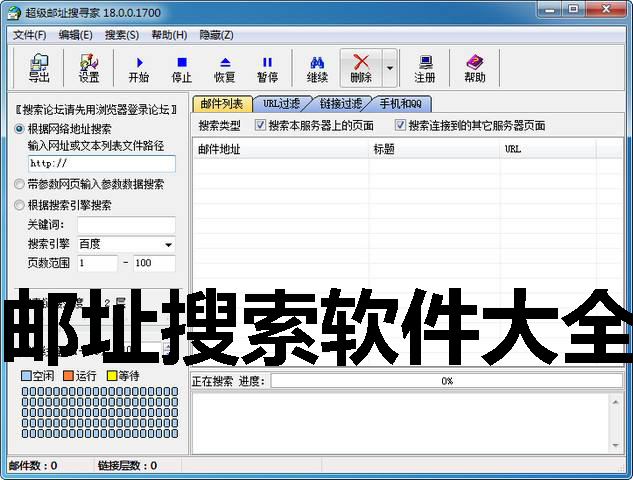Click 邮件数：0 in status bar
Screen dimensions: 633x480
33,466
